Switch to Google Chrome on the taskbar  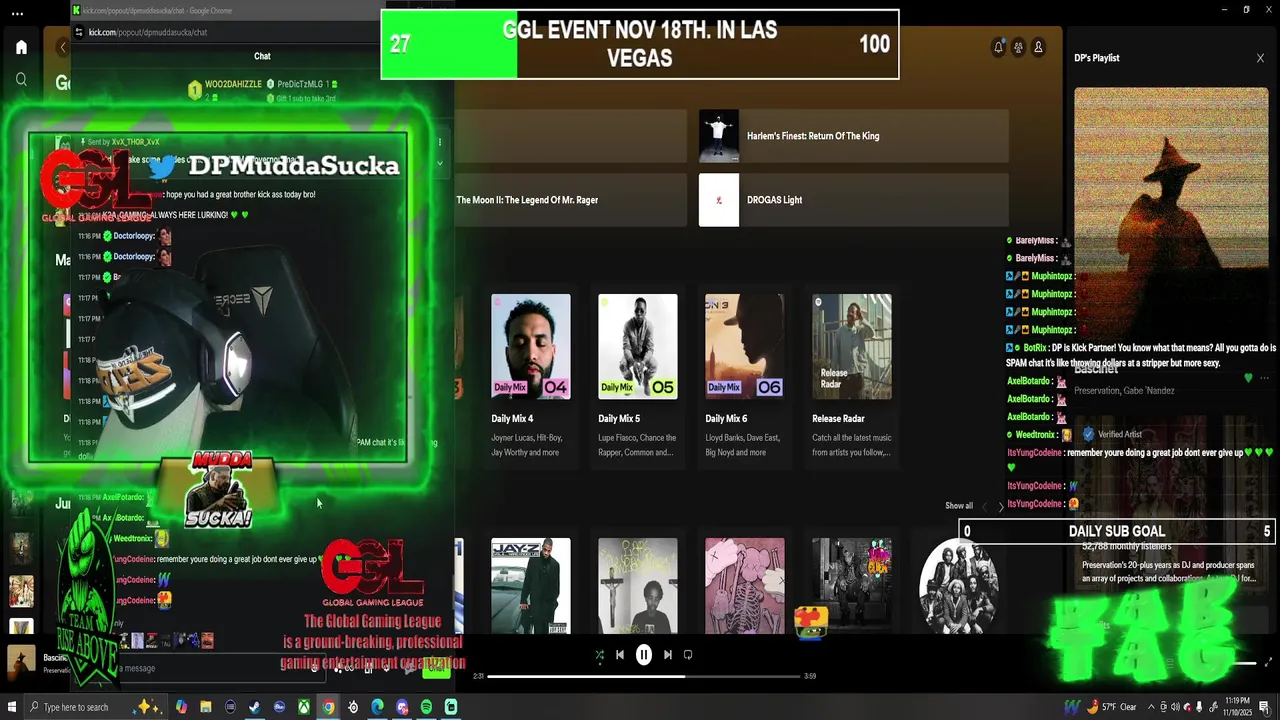pos(328,707)
